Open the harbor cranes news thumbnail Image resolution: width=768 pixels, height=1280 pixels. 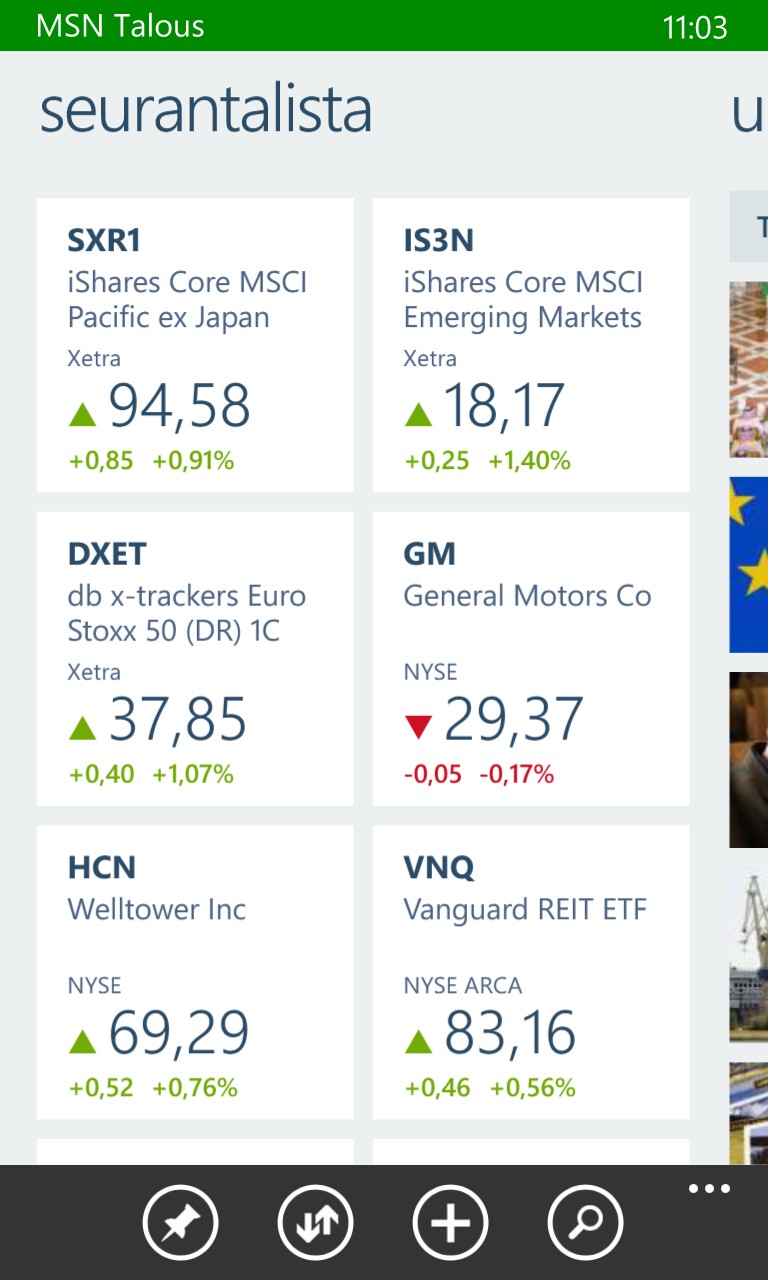coord(749,955)
